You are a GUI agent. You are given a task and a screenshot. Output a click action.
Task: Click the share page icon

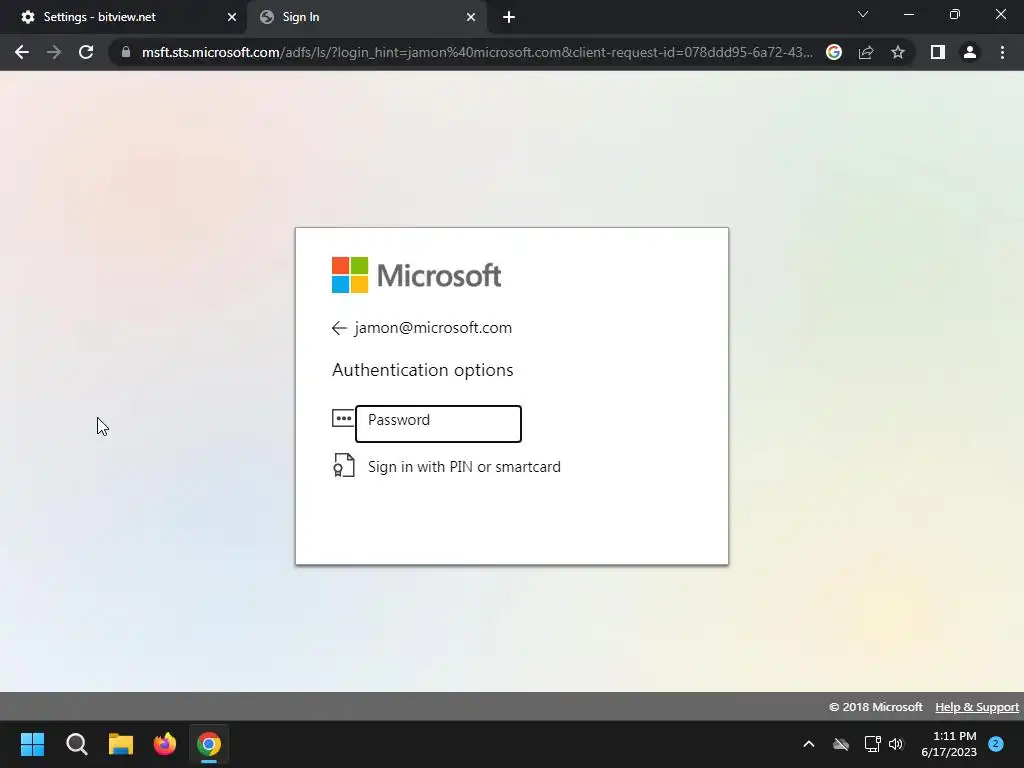[x=866, y=52]
